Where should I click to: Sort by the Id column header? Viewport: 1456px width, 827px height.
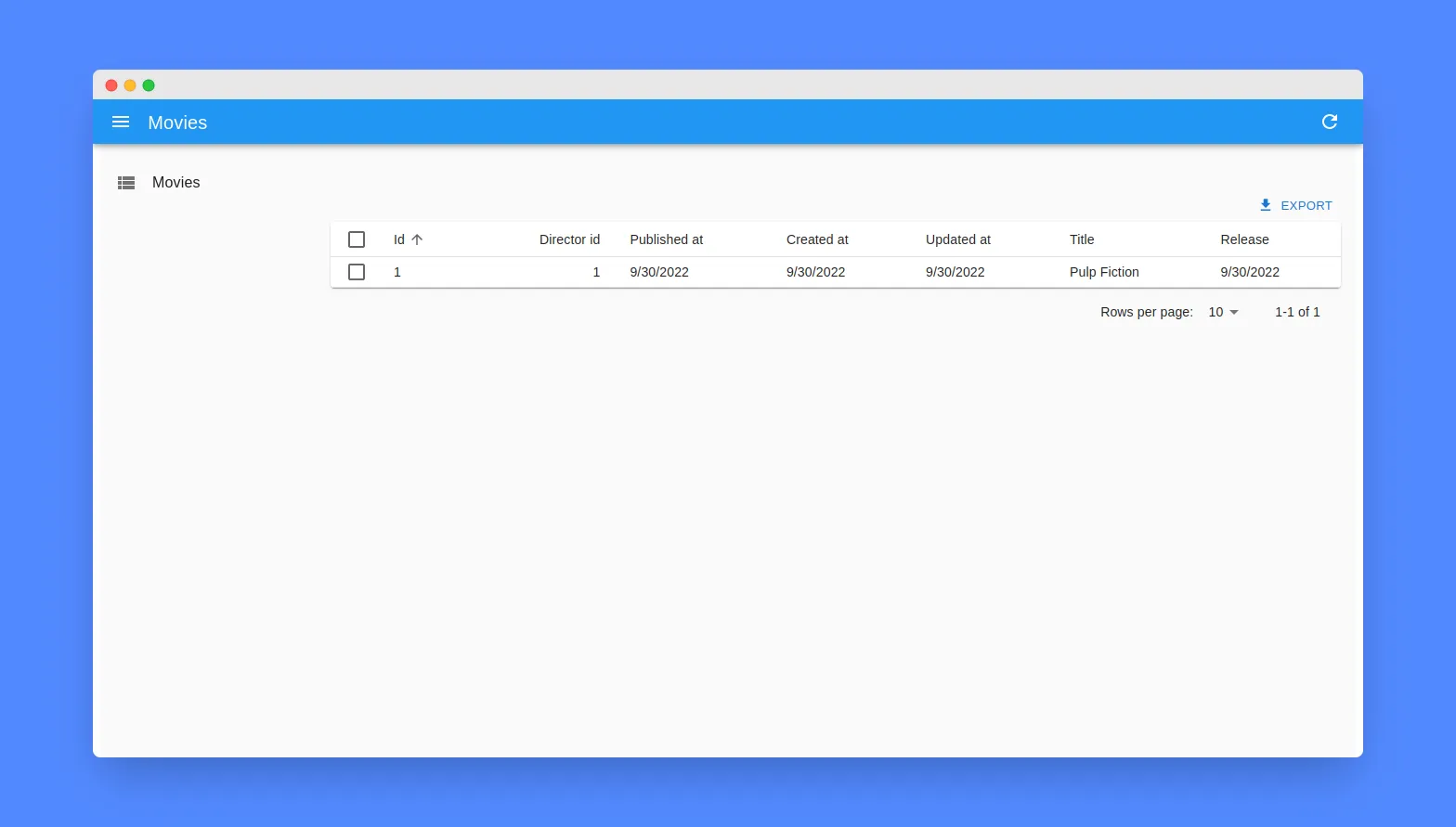408,239
